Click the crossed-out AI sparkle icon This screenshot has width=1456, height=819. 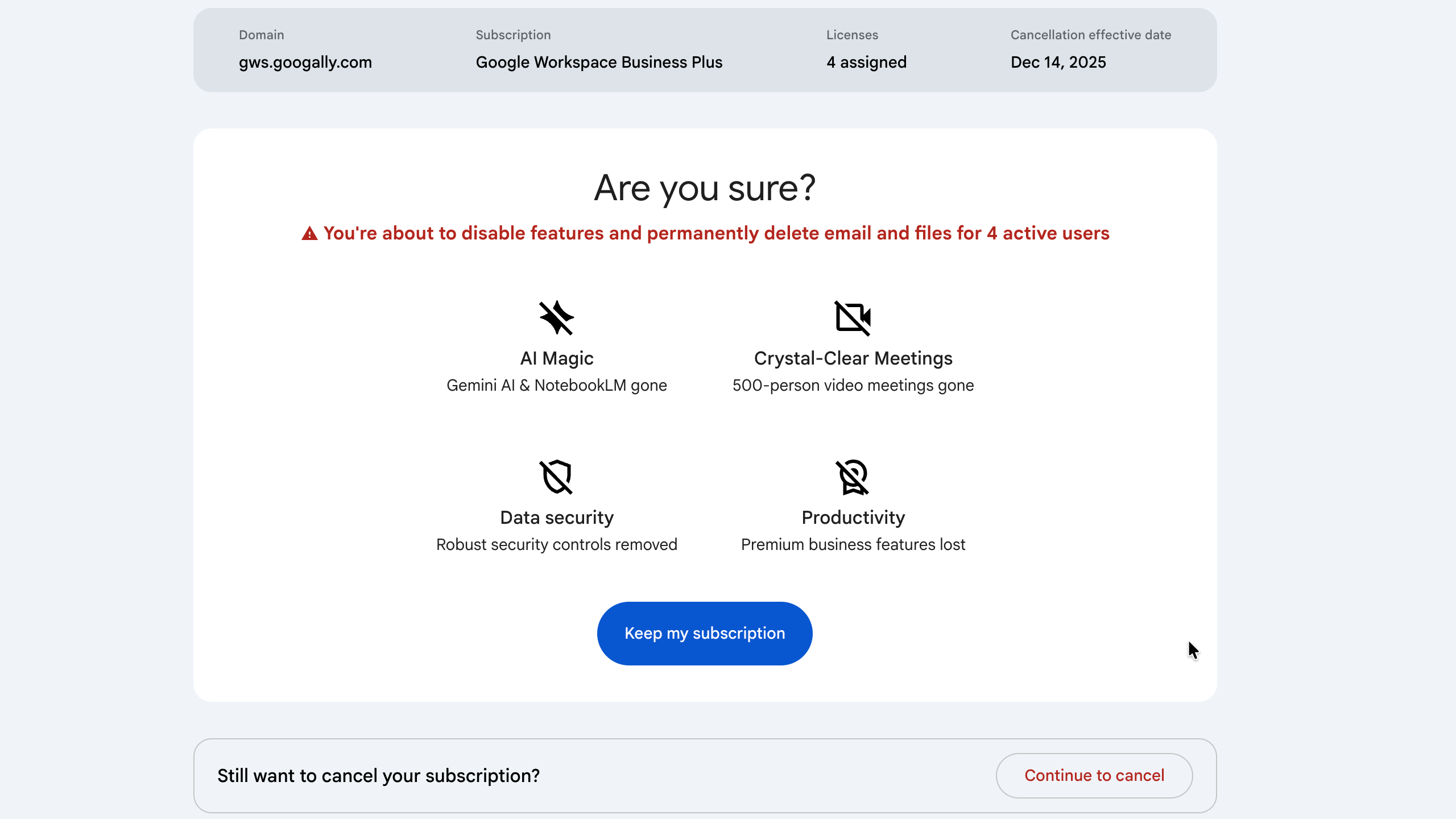coord(556,317)
